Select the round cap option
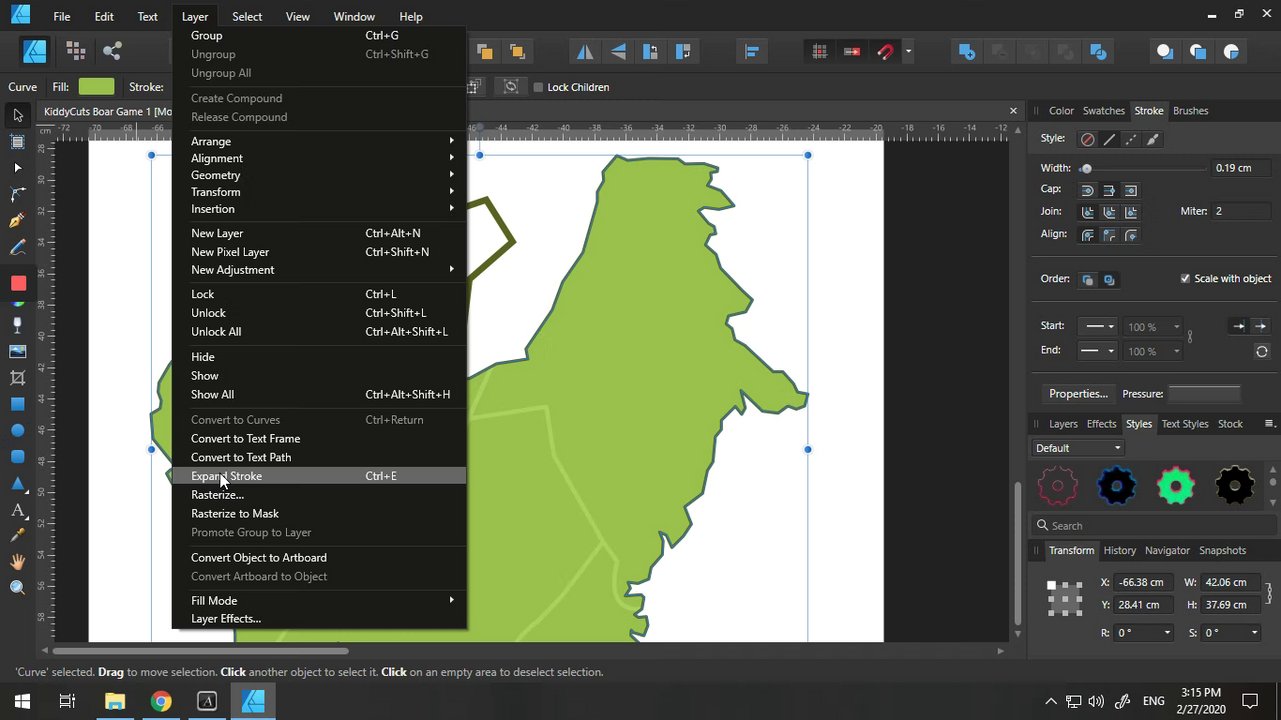 click(x=1087, y=190)
